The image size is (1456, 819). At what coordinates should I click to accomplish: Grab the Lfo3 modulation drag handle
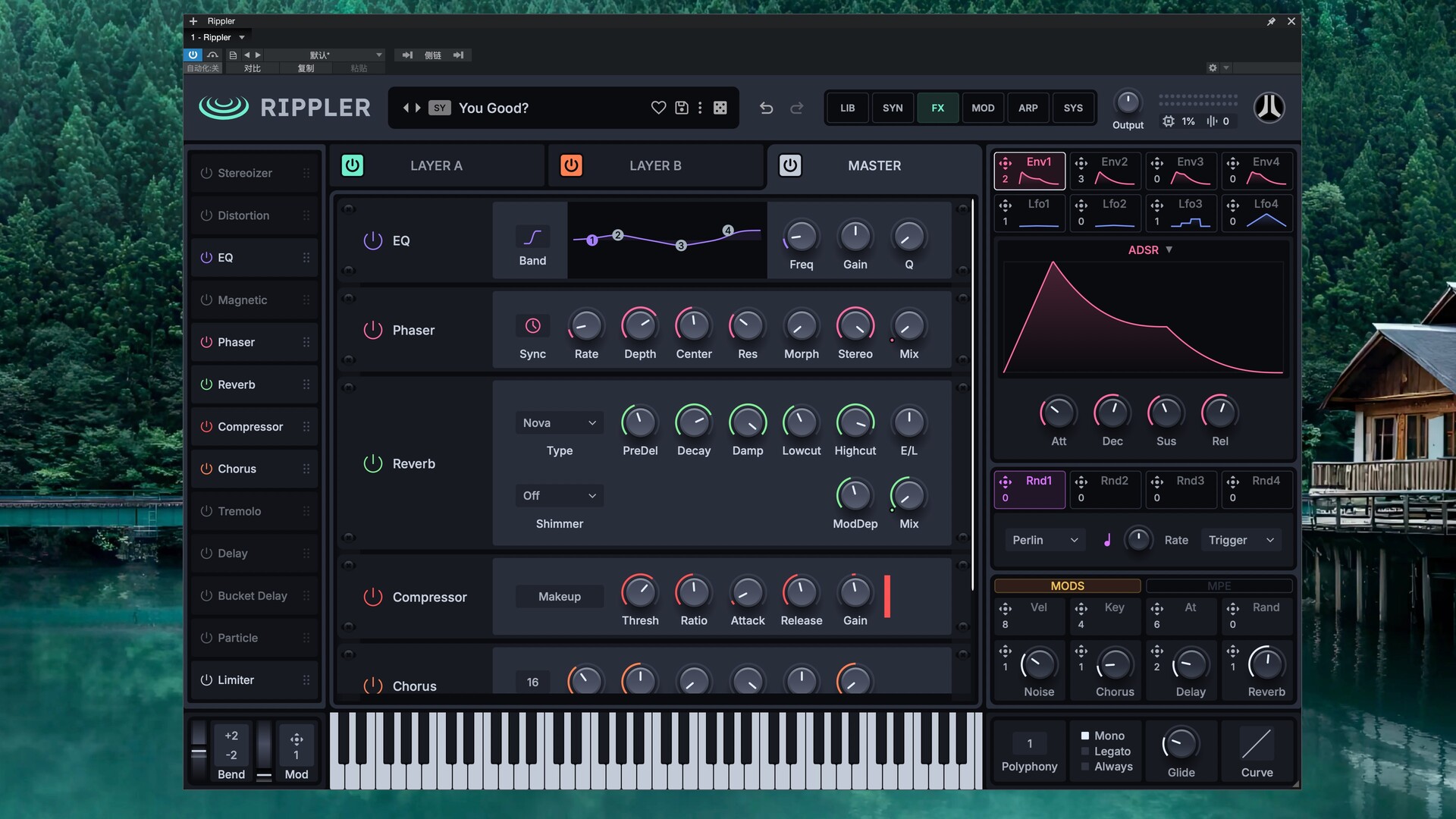1157,205
